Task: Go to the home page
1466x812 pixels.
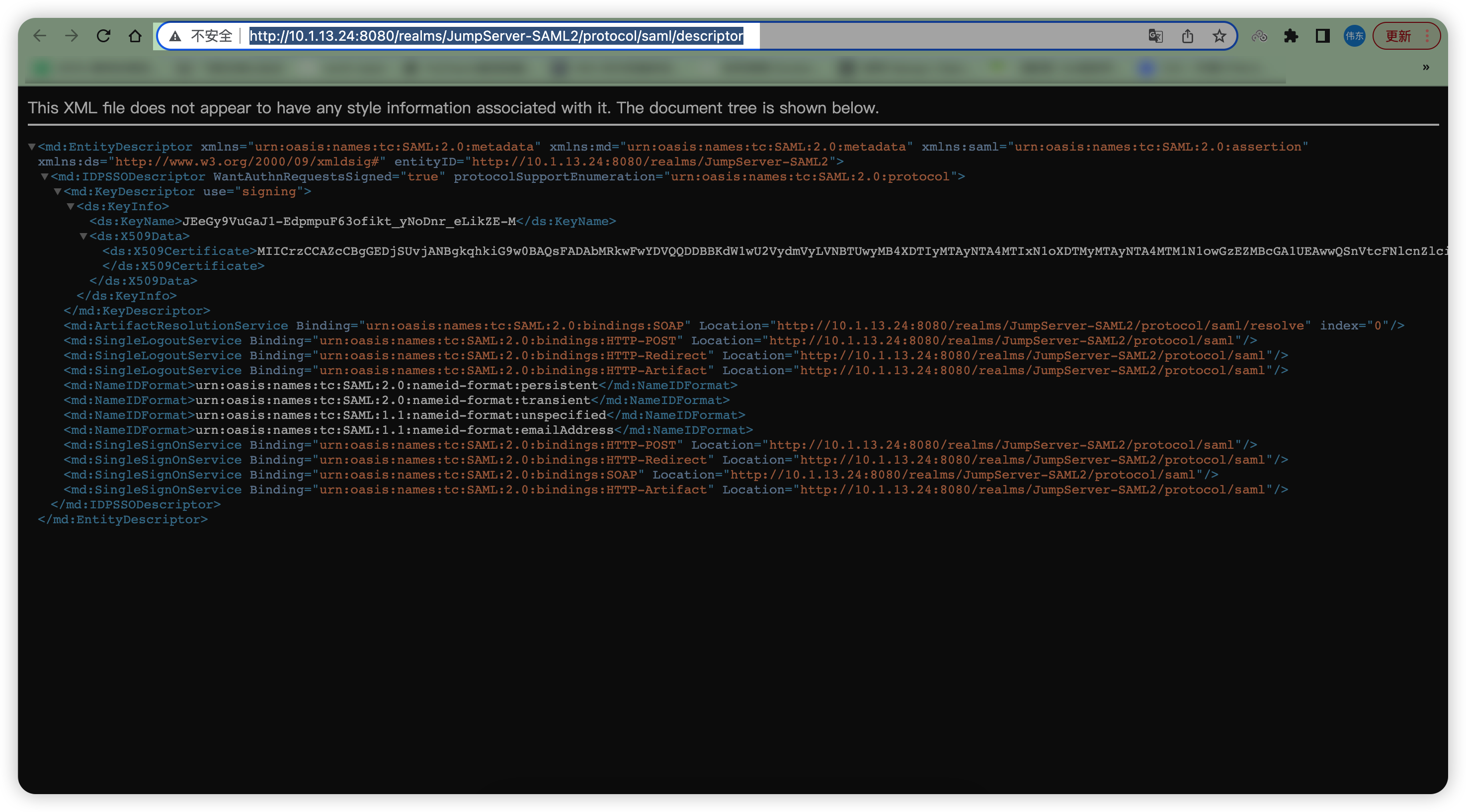Action: tap(135, 36)
